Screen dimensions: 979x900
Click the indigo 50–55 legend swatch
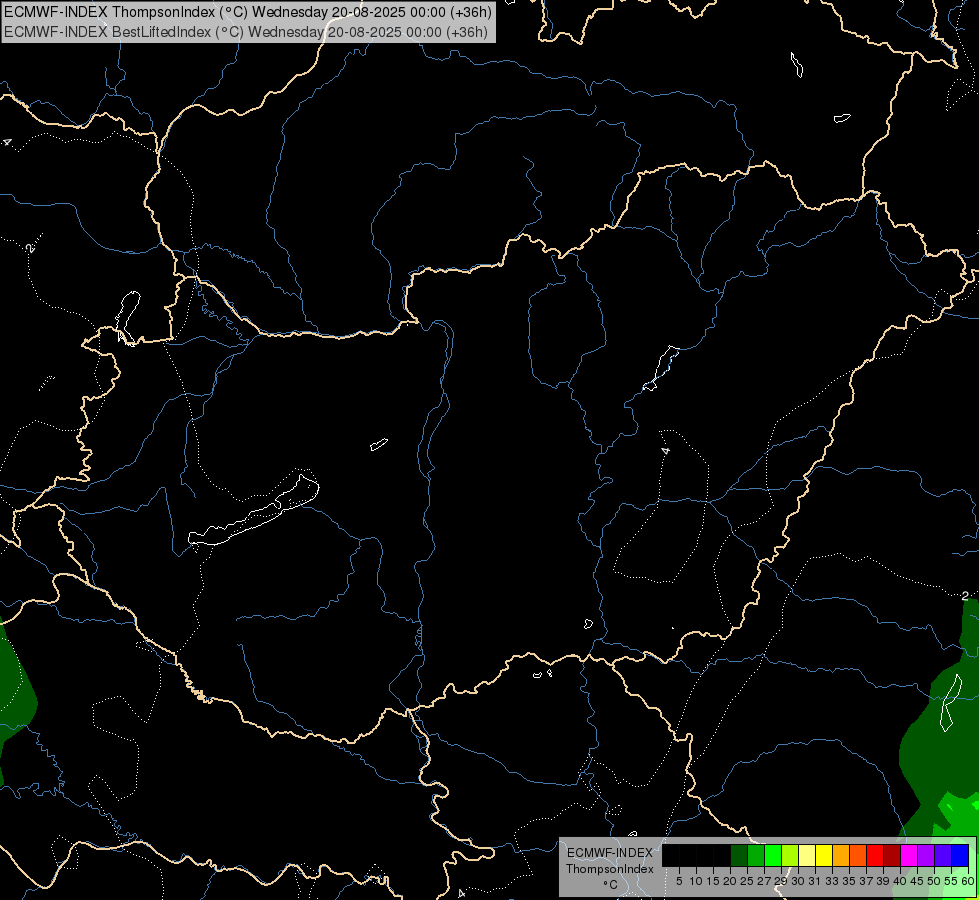coord(943,855)
